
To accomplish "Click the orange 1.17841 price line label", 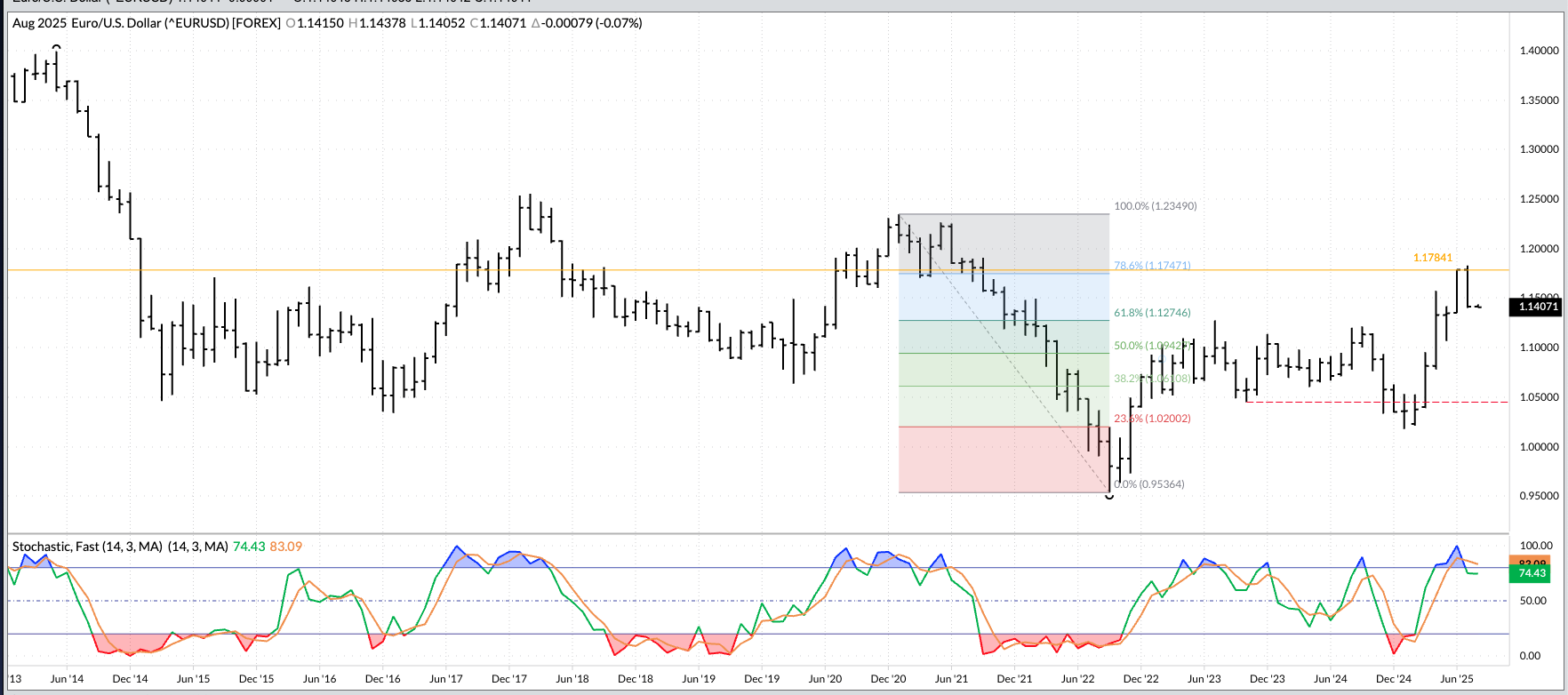I will [1432, 258].
